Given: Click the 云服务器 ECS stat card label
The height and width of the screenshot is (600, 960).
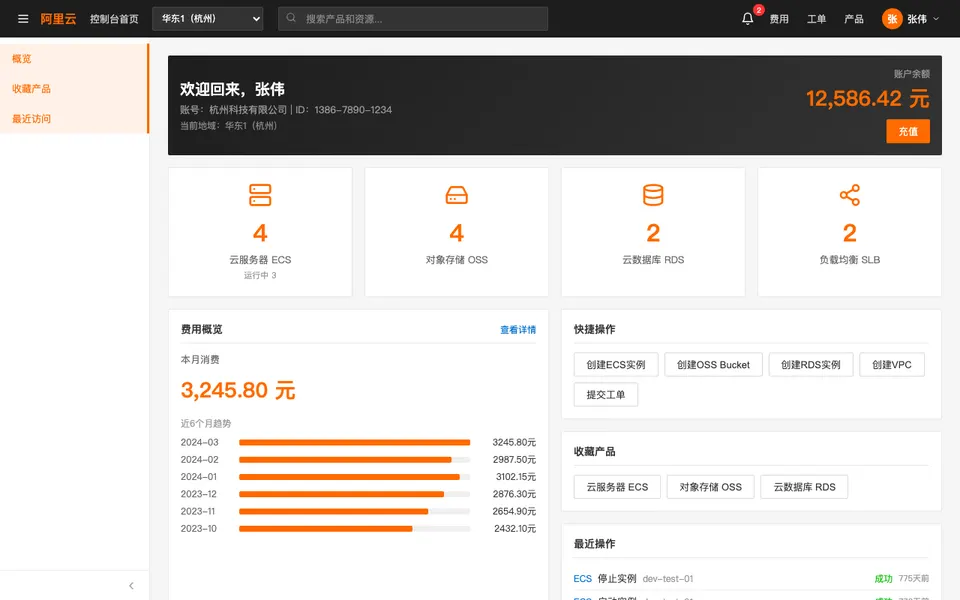Looking at the screenshot, I should (x=260, y=260).
